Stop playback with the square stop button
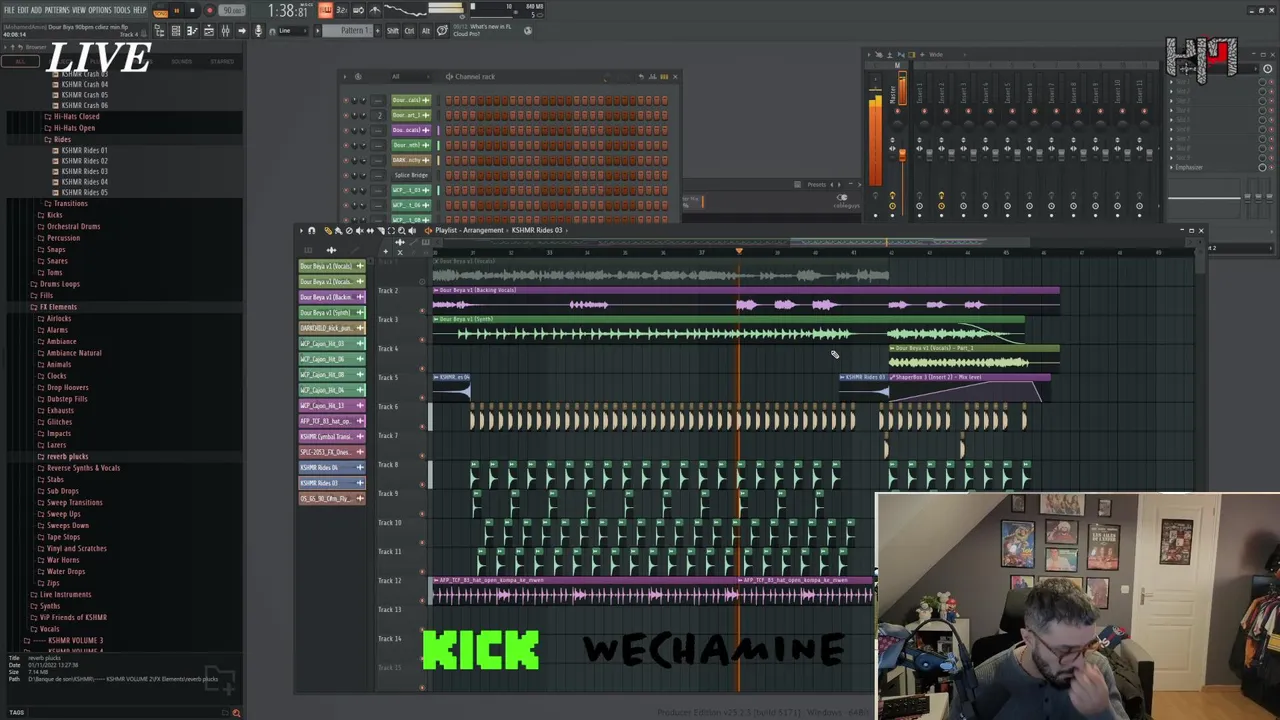Viewport: 1280px width, 720px height. [192, 10]
